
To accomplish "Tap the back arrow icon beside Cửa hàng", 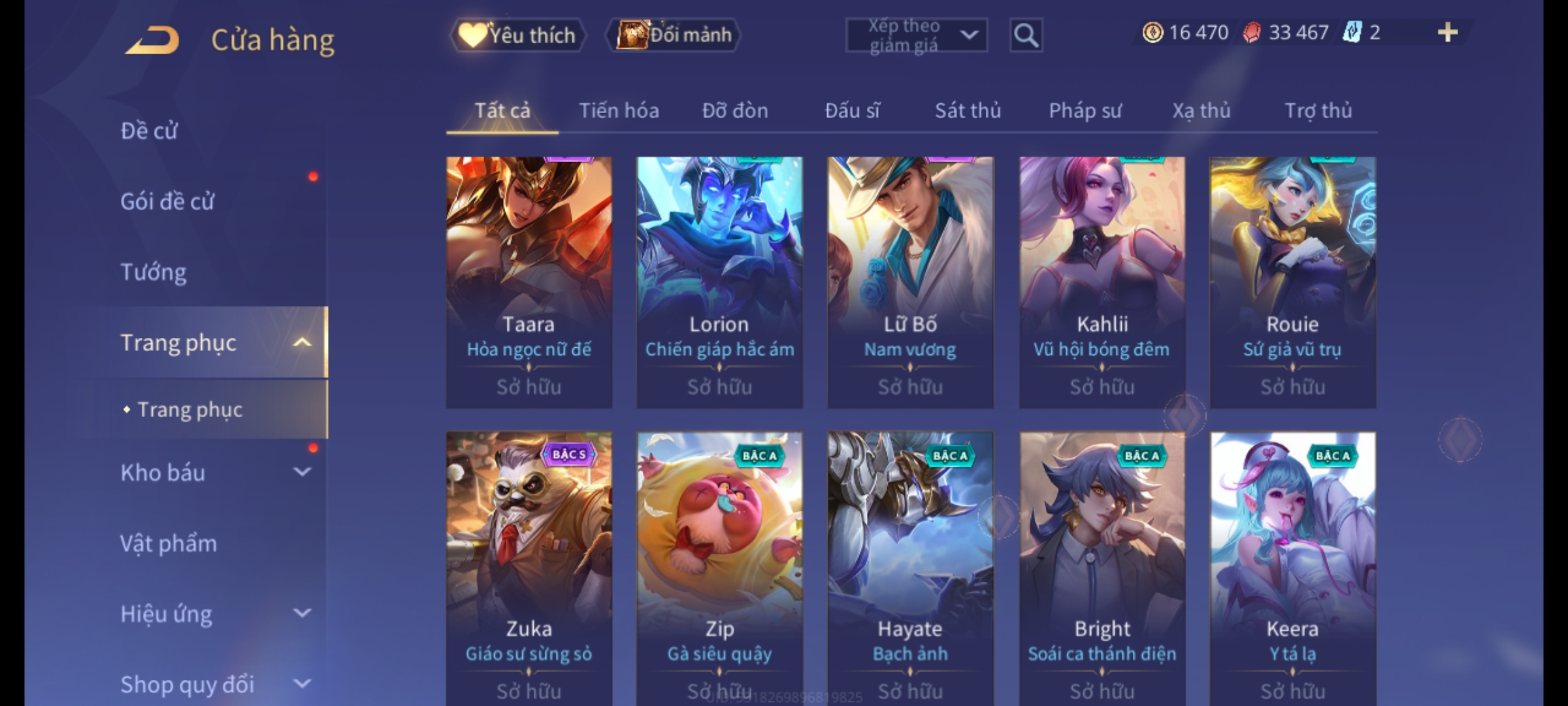I will (153, 41).
